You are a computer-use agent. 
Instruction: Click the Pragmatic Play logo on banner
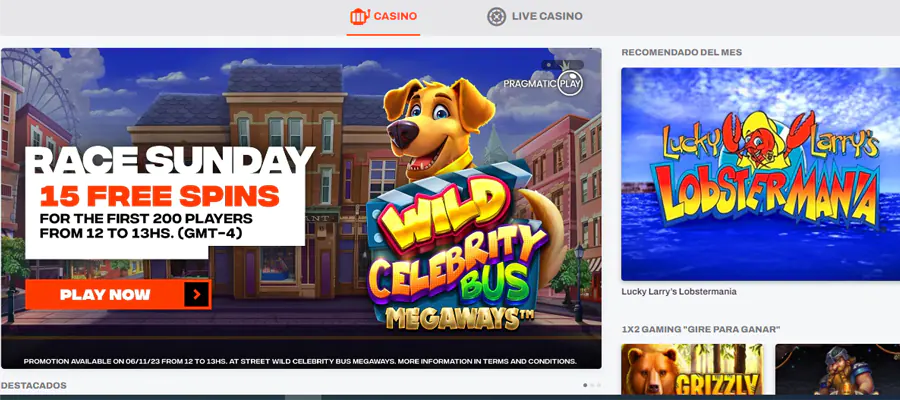point(544,83)
